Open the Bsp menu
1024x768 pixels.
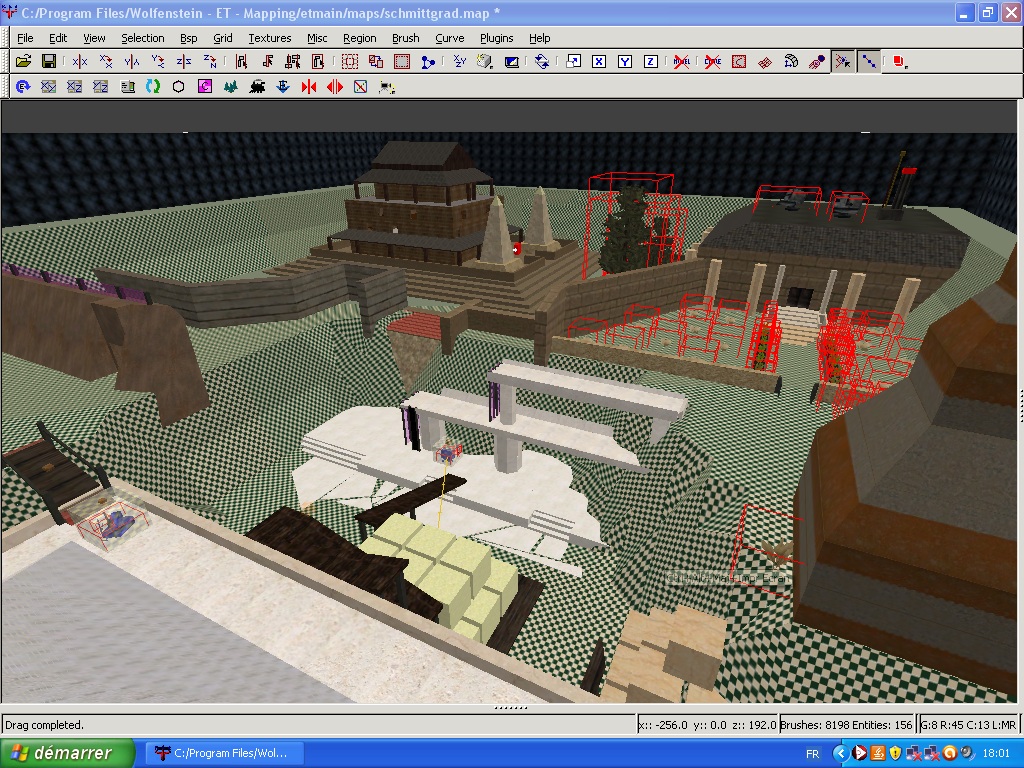tap(189, 38)
